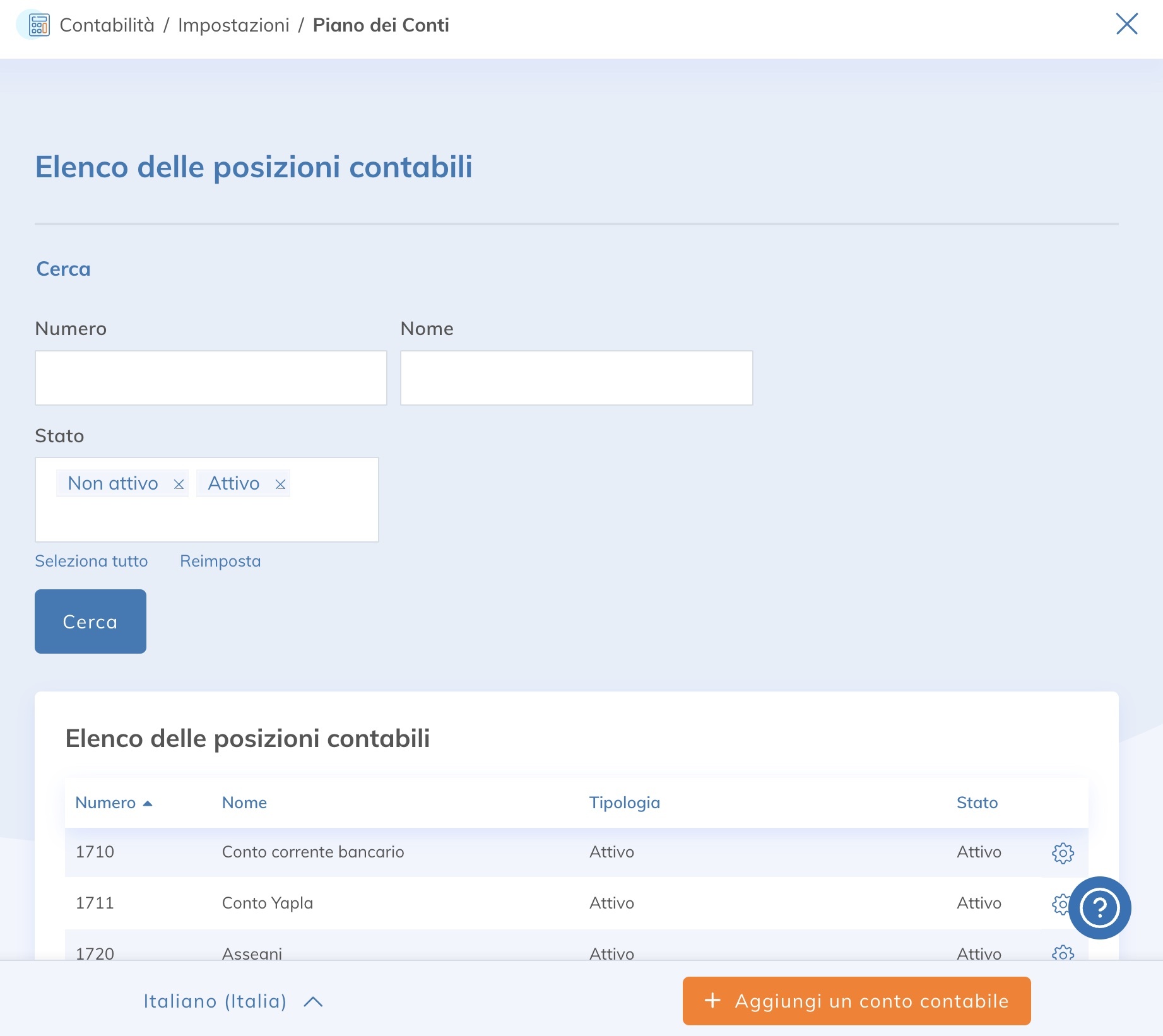1163x1036 pixels.
Task: Open settings gear for account 1720 Assegni
Action: click(x=1063, y=955)
